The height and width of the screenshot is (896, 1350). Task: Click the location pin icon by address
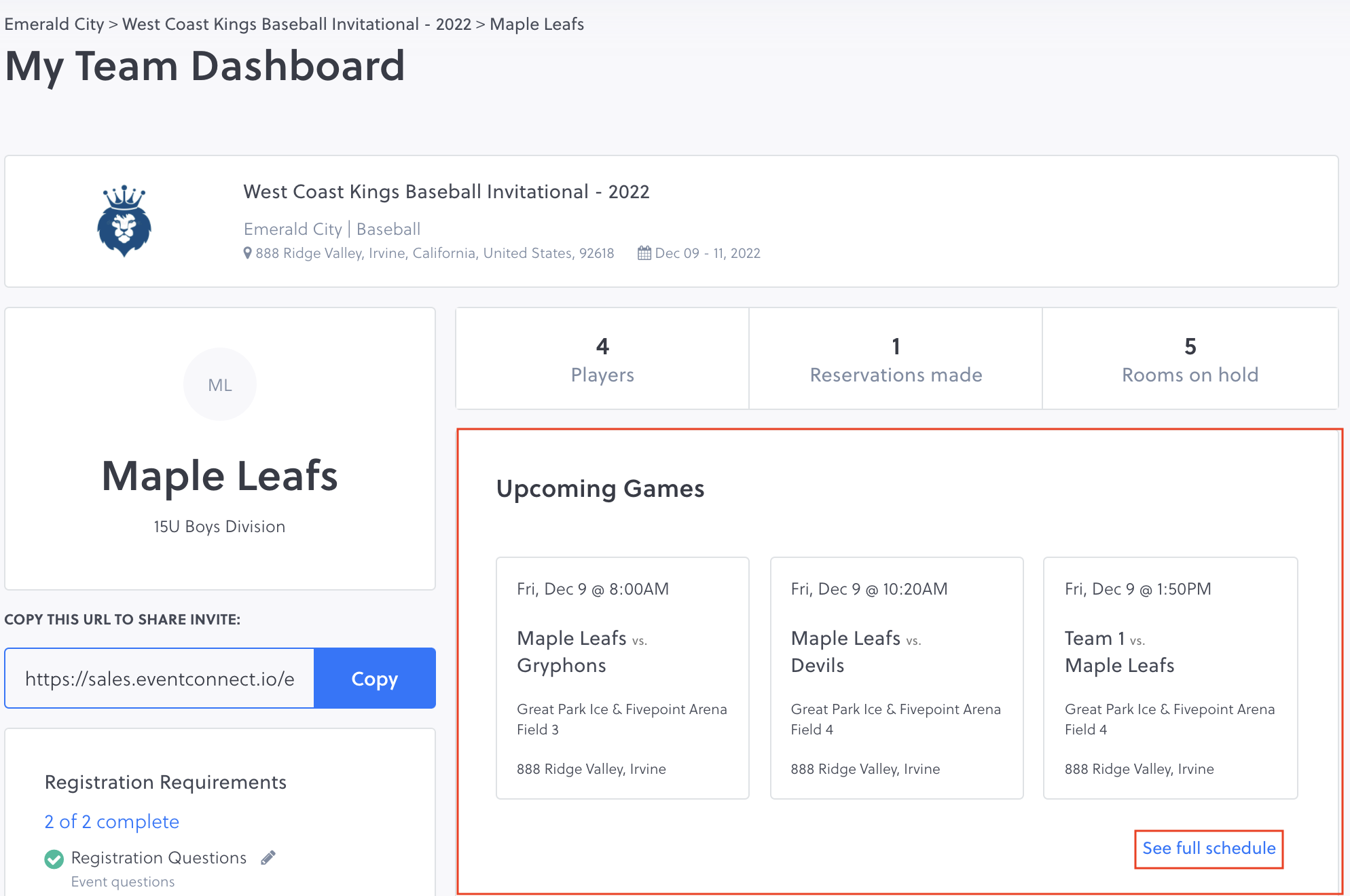tap(248, 253)
